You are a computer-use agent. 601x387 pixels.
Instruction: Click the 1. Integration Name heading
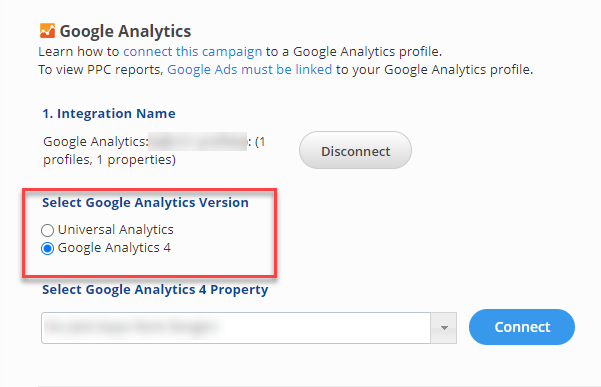point(109,113)
